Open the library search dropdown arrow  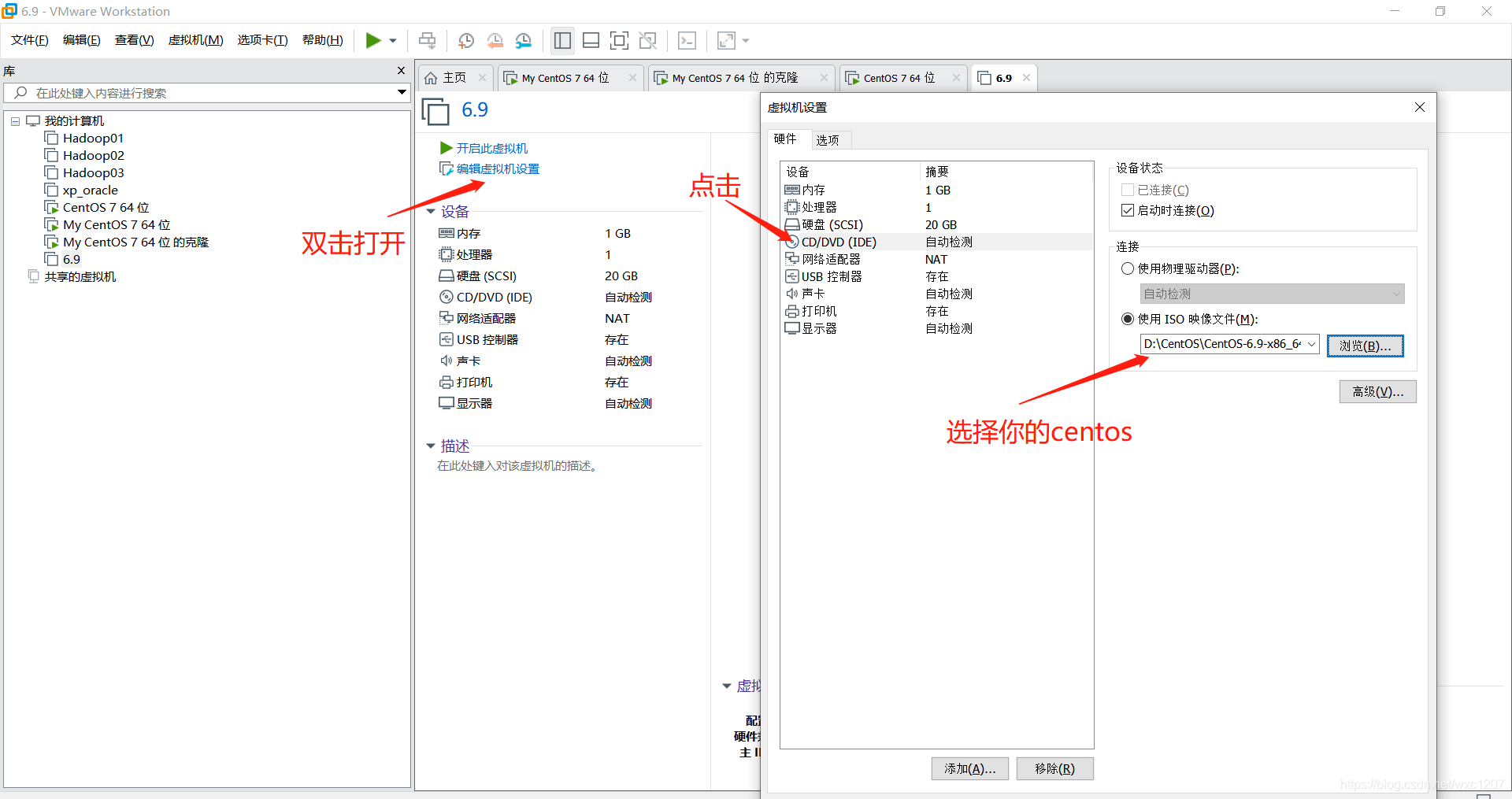click(402, 93)
